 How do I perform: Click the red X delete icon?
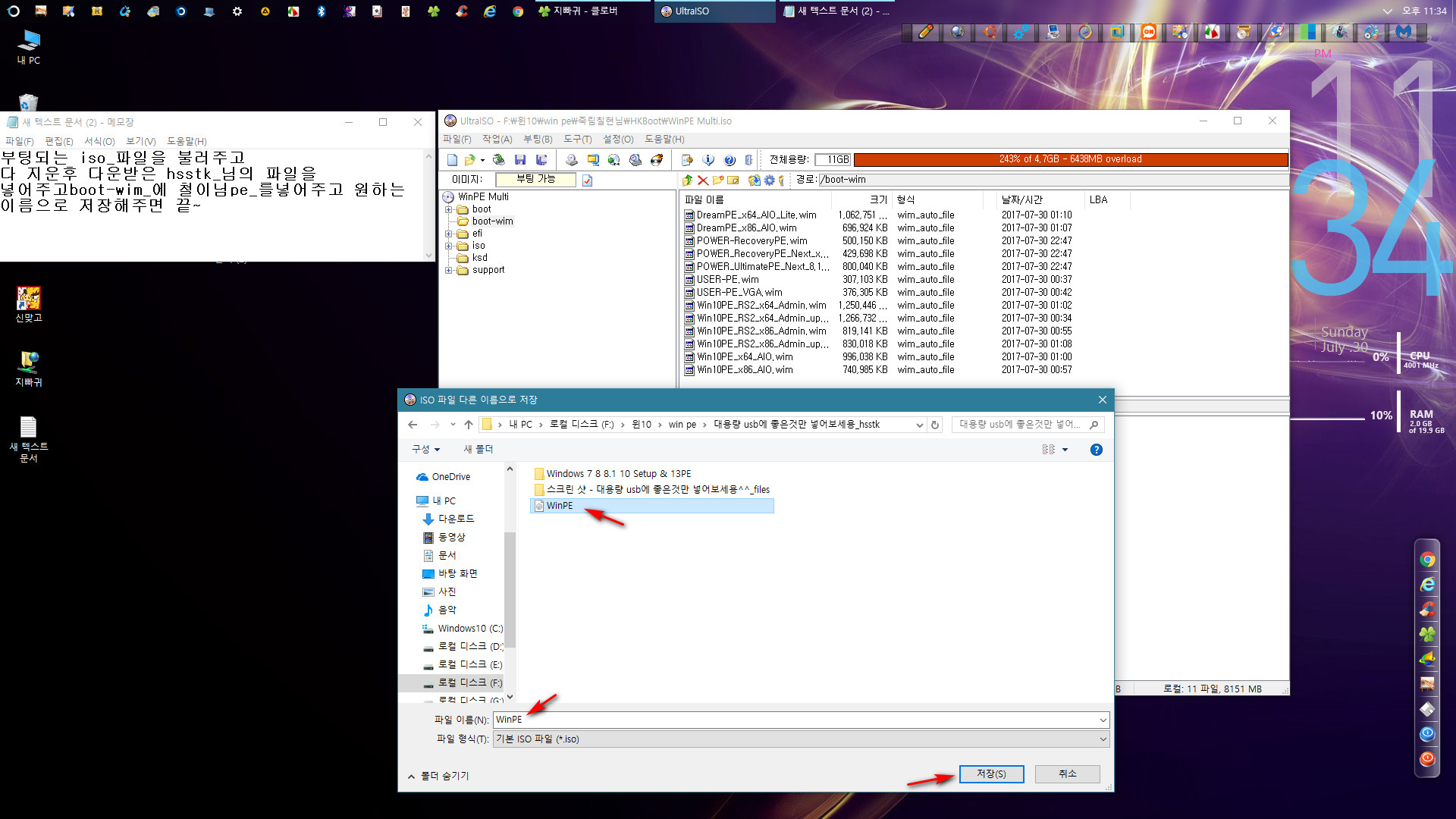(x=702, y=180)
